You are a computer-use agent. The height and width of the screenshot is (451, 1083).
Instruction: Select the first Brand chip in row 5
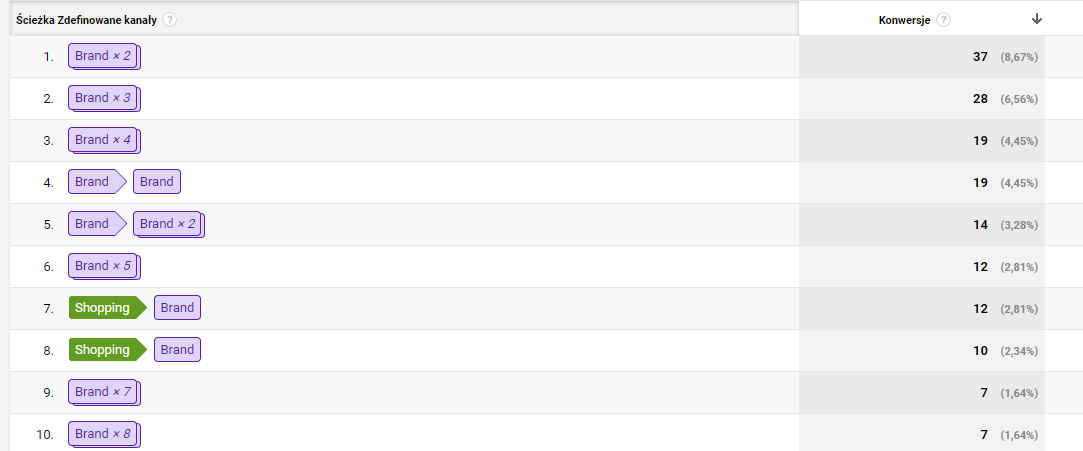click(93, 225)
